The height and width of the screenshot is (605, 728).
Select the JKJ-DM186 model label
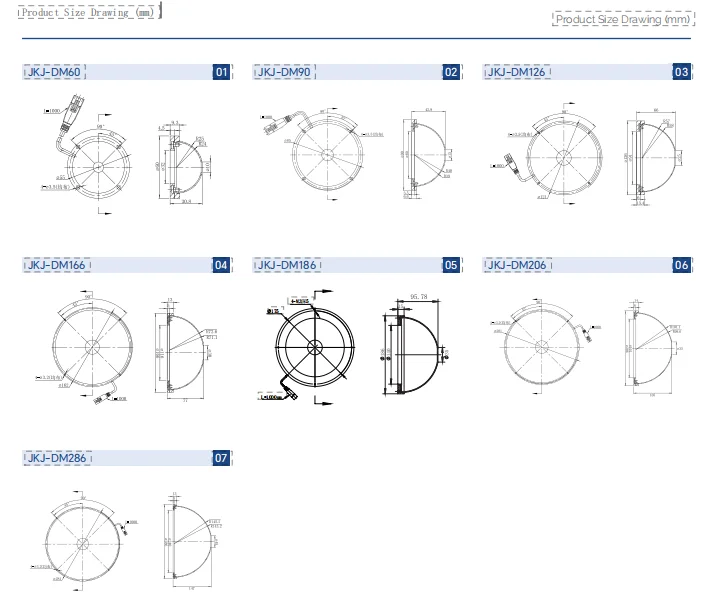point(287,265)
